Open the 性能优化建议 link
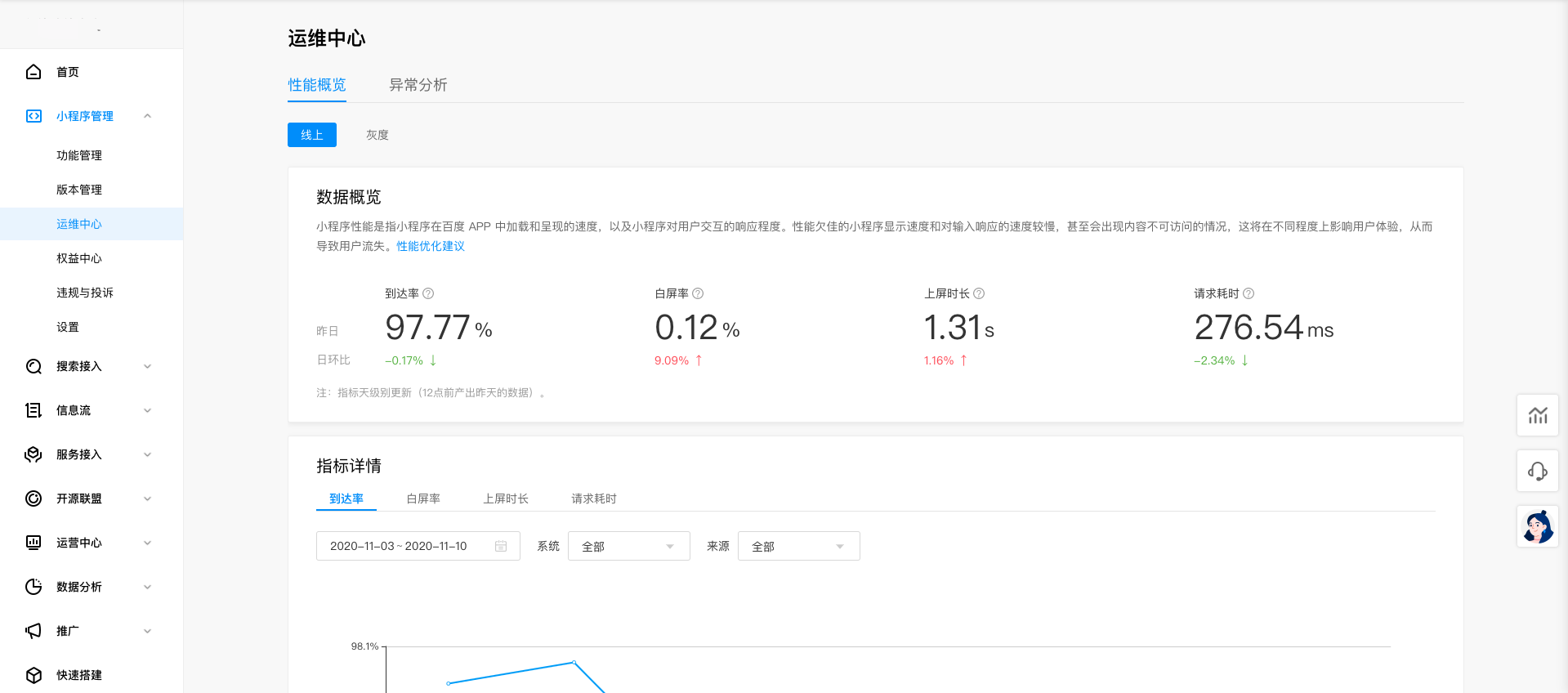1568x693 pixels. click(431, 246)
